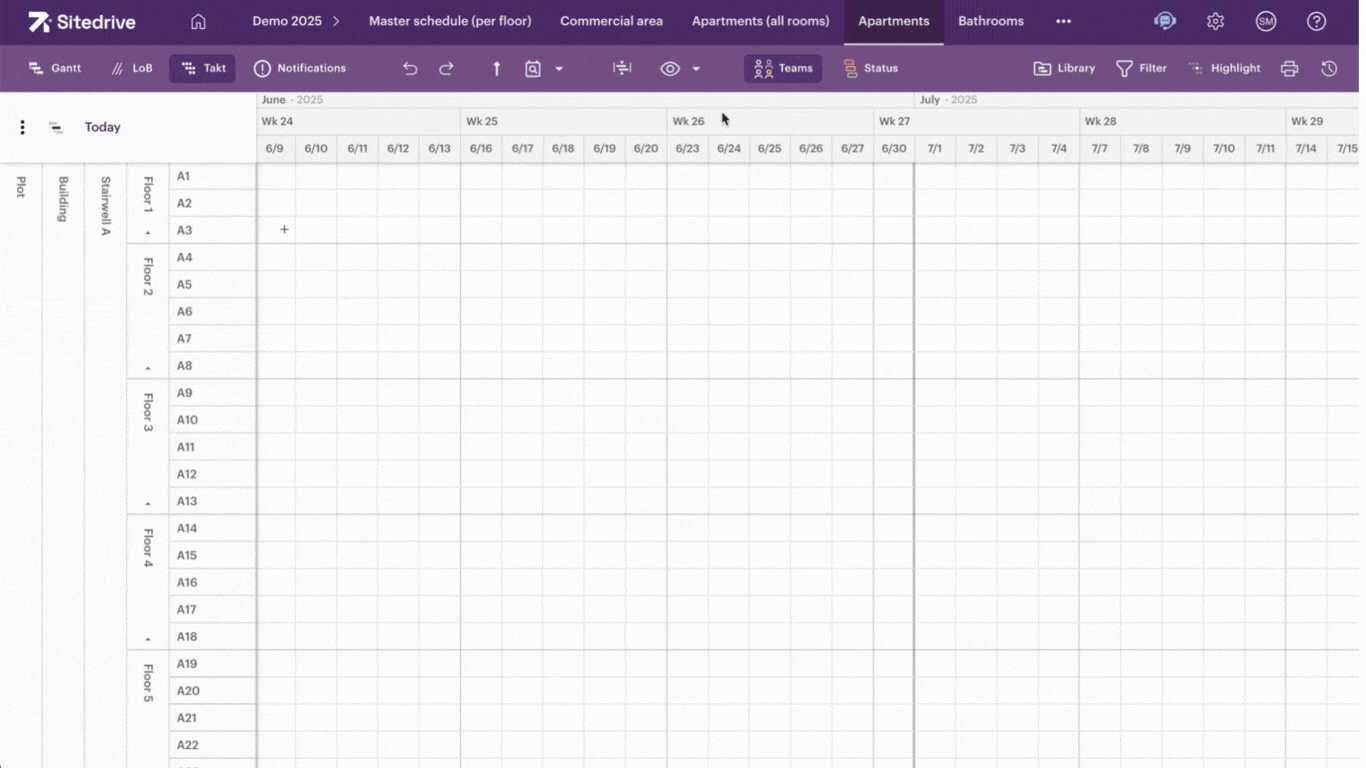Expand the calendar zoom dropdown arrow
The width and height of the screenshot is (1366, 768).
tap(559, 68)
